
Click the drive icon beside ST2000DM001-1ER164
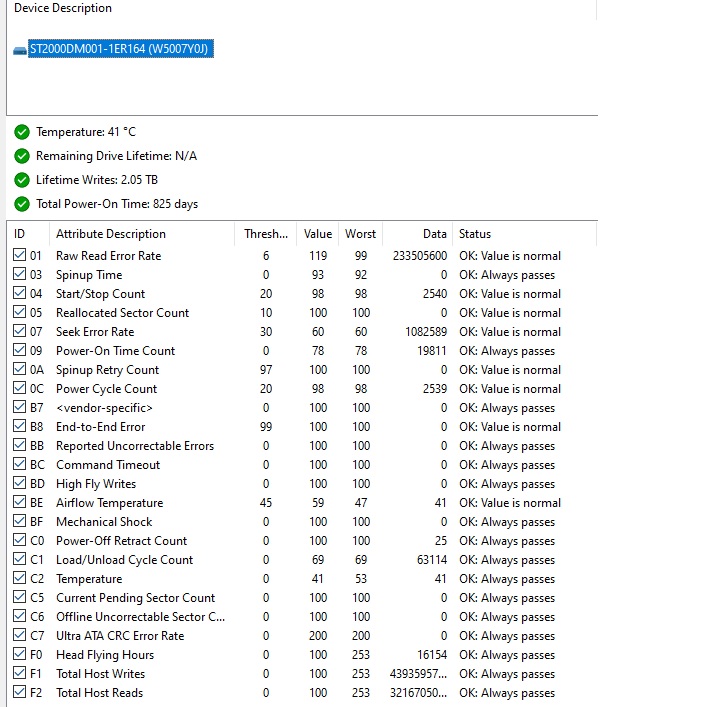click(x=20, y=50)
